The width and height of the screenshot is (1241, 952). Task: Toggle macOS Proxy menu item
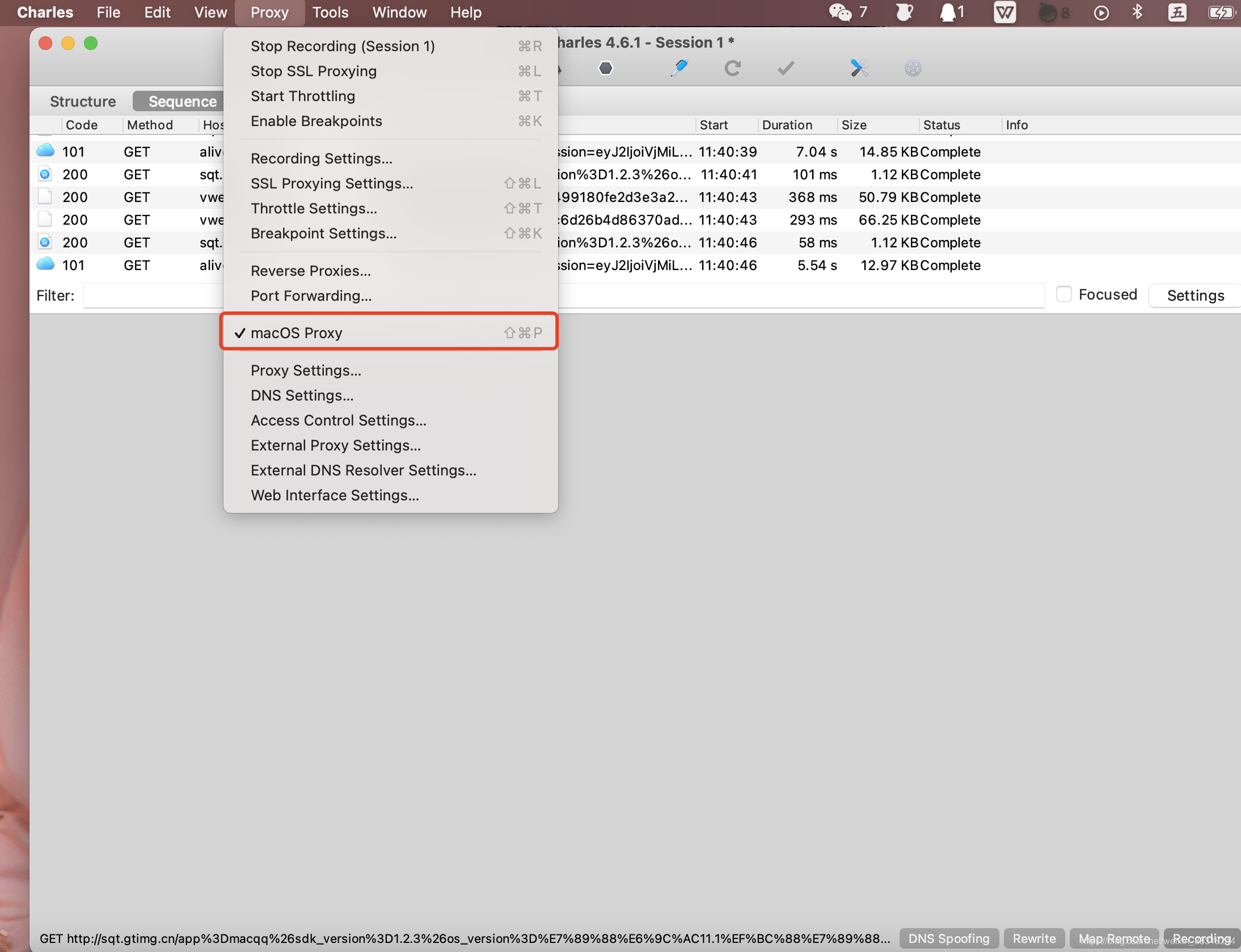(390, 332)
